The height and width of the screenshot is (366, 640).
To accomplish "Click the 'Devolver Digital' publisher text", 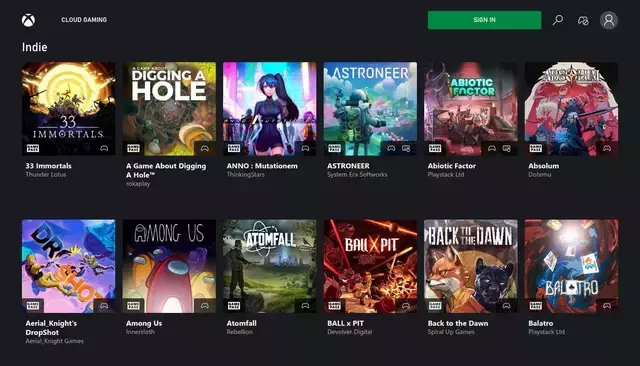I will tap(350, 332).
